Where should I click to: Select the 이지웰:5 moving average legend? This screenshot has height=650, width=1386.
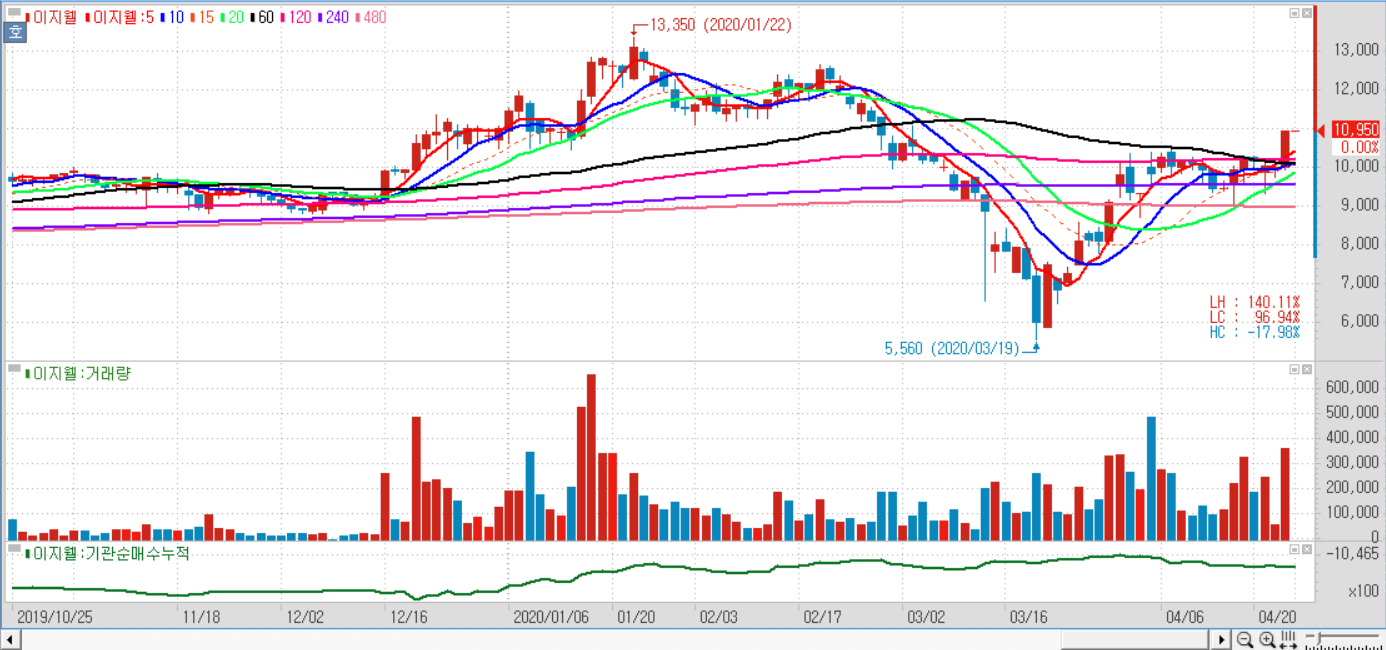coord(120,18)
